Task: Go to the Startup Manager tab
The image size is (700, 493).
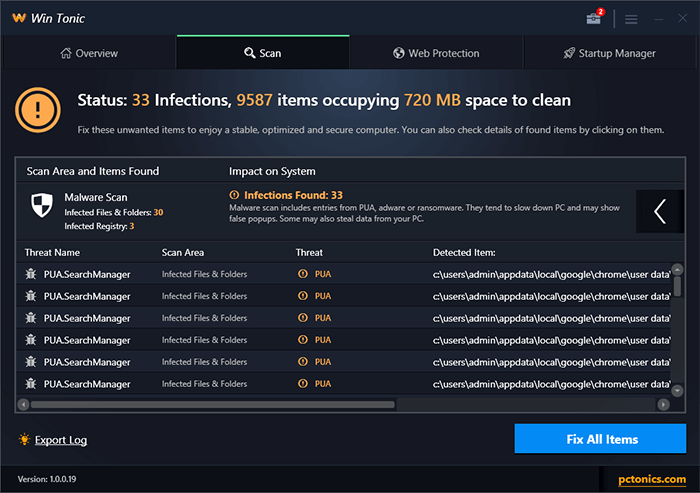Action: 609,53
